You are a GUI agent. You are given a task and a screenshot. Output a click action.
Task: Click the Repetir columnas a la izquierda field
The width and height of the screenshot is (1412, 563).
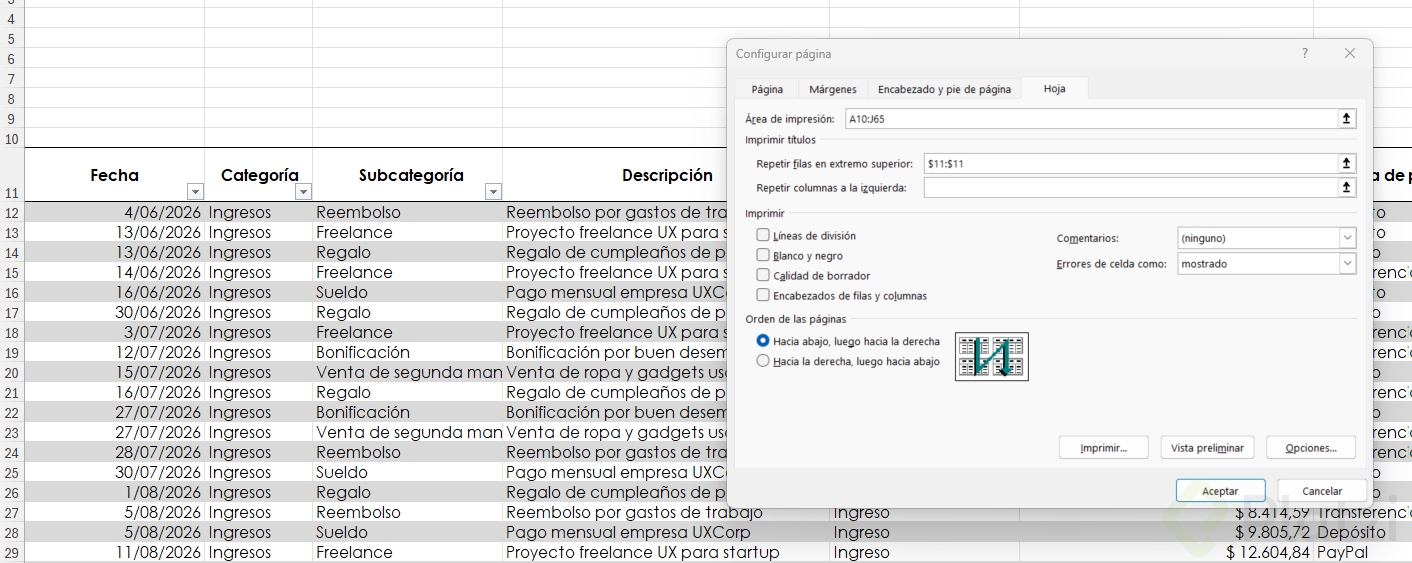tap(1131, 187)
